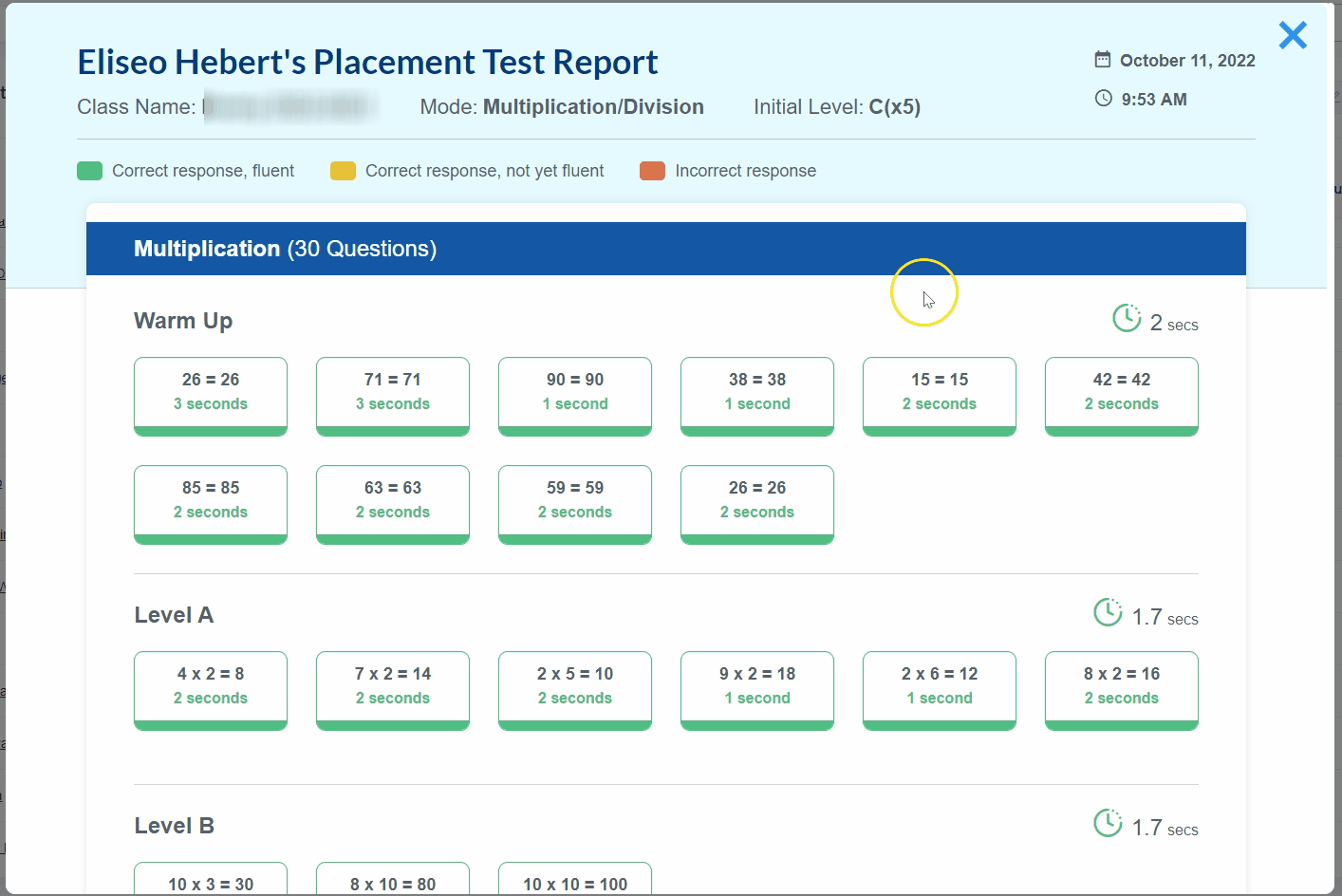The image size is (1342, 896).
Task: Click the Multiplication (30 Questions) header
Action: 666,249
